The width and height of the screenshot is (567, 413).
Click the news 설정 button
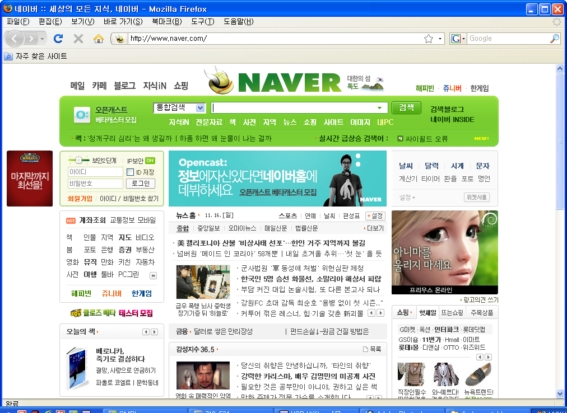point(375,216)
